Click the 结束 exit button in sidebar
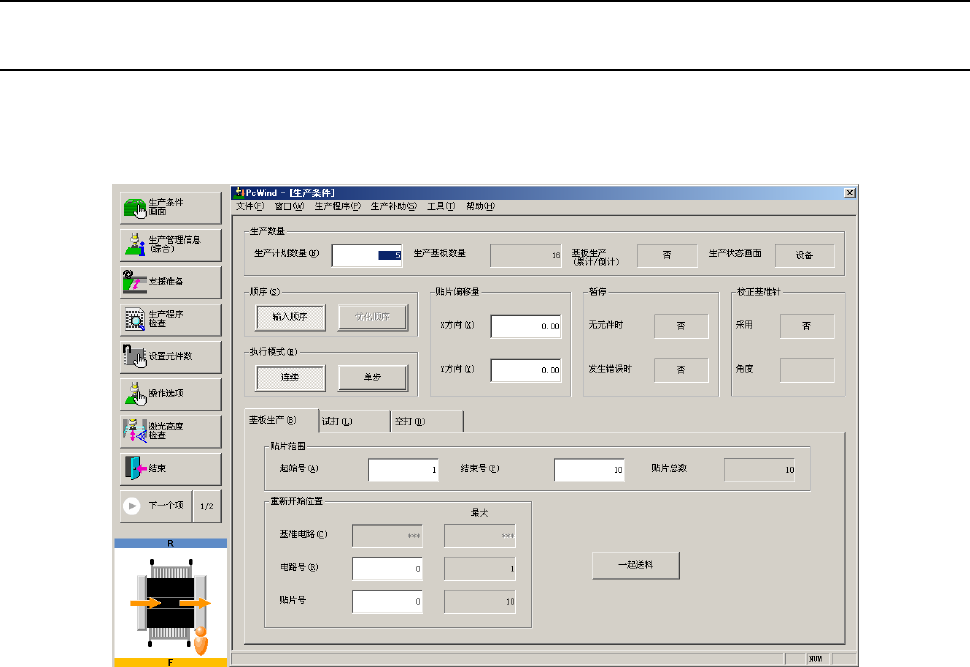This screenshot has height=667, width=970. (170, 468)
